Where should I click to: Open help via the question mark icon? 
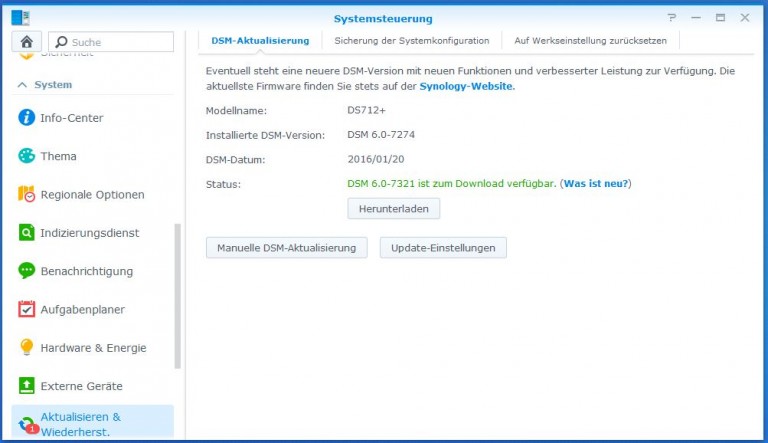(x=672, y=18)
